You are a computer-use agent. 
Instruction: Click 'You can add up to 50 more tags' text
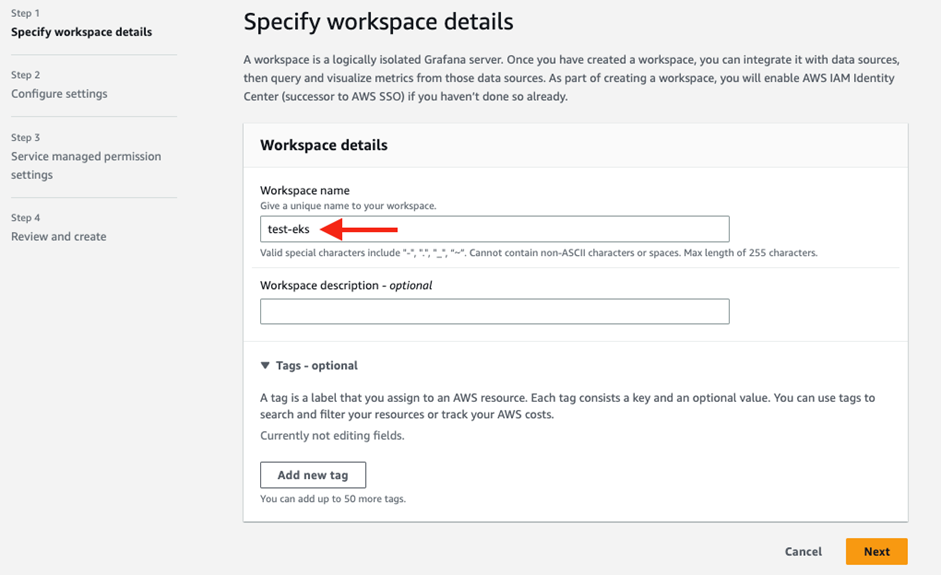pos(332,499)
